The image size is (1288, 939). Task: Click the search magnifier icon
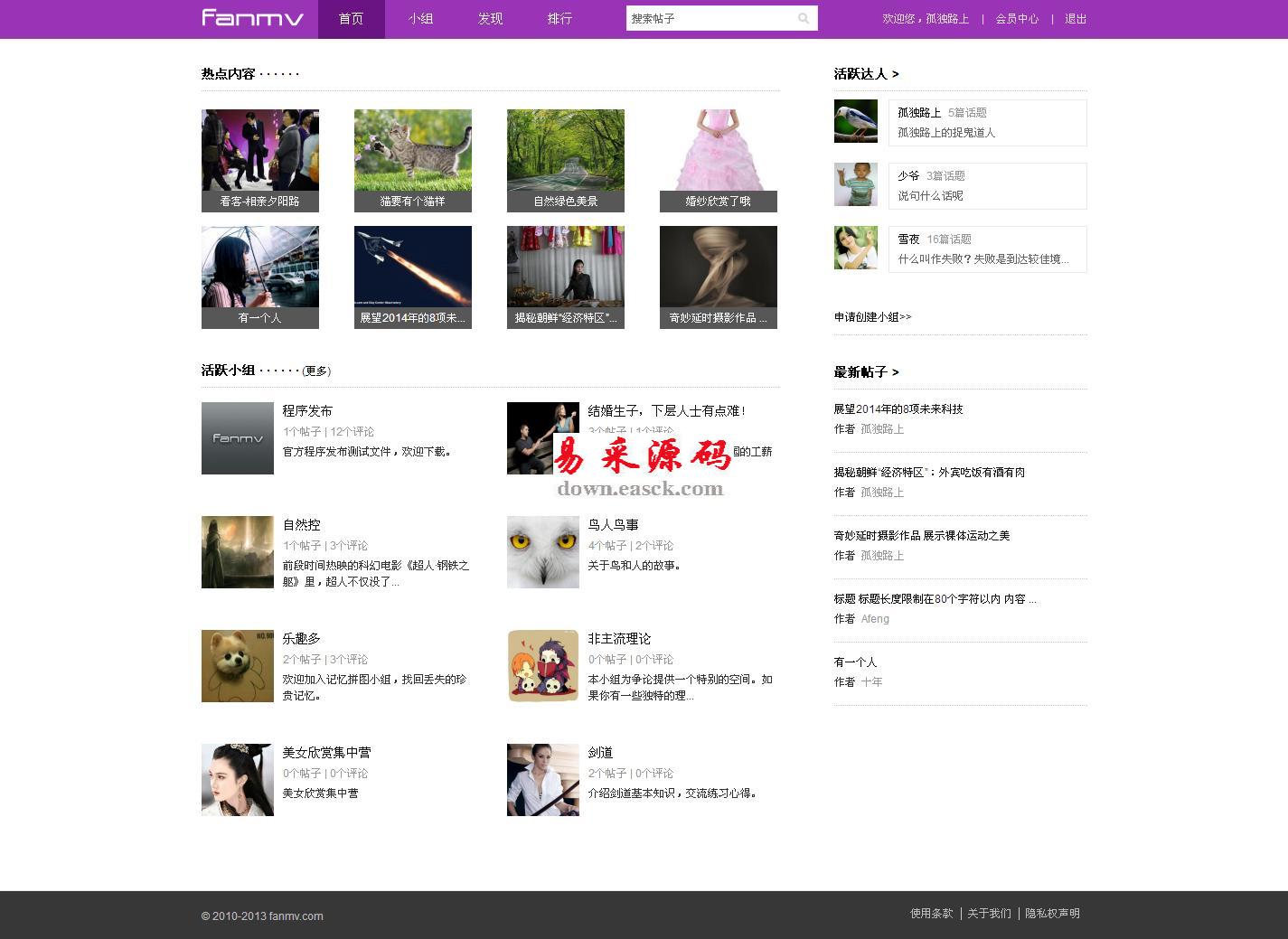(804, 18)
